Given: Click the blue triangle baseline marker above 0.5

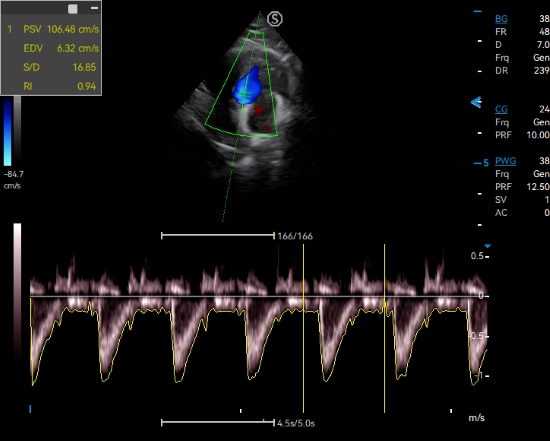Looking at the screenshot, I should click(487, 246).
